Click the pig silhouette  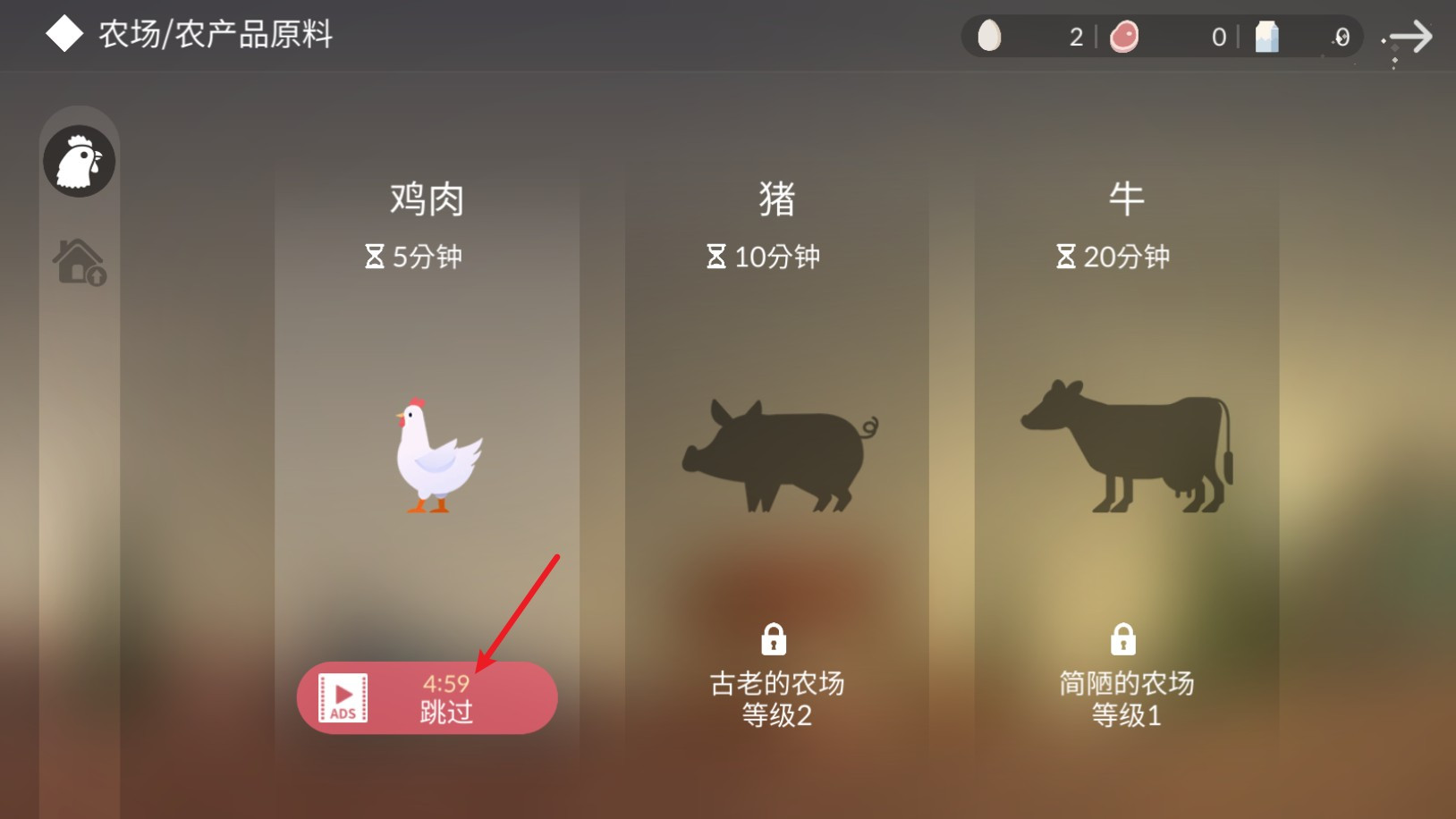coord(780,455)
